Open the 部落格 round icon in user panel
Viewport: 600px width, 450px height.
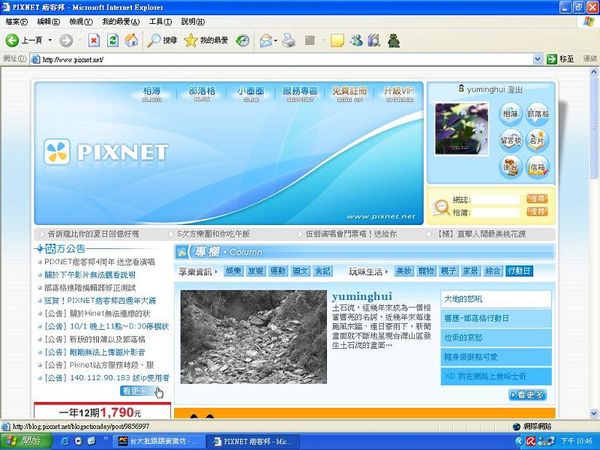[538, 114]
